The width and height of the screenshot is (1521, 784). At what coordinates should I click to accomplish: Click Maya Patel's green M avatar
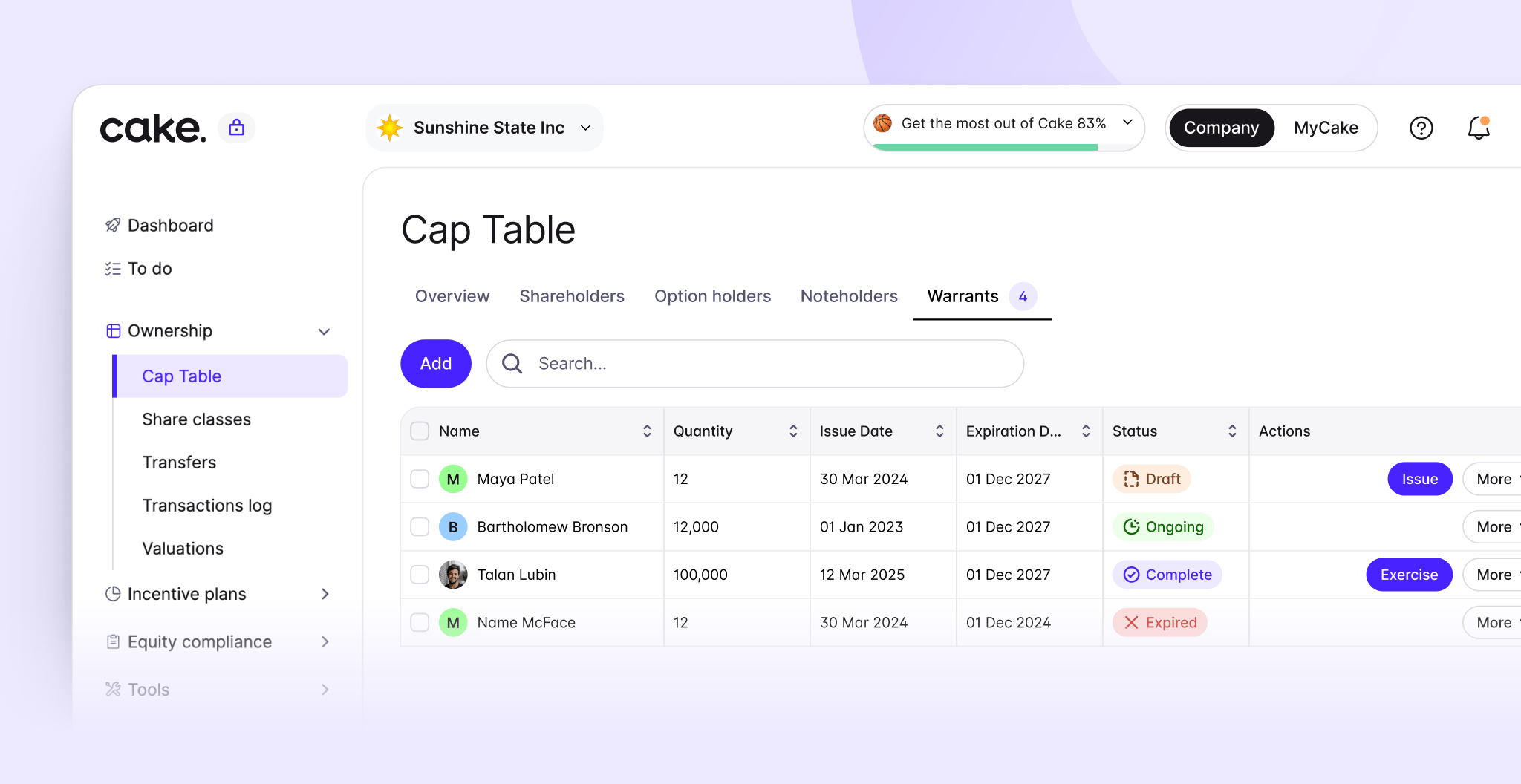(x=453, y=479)
